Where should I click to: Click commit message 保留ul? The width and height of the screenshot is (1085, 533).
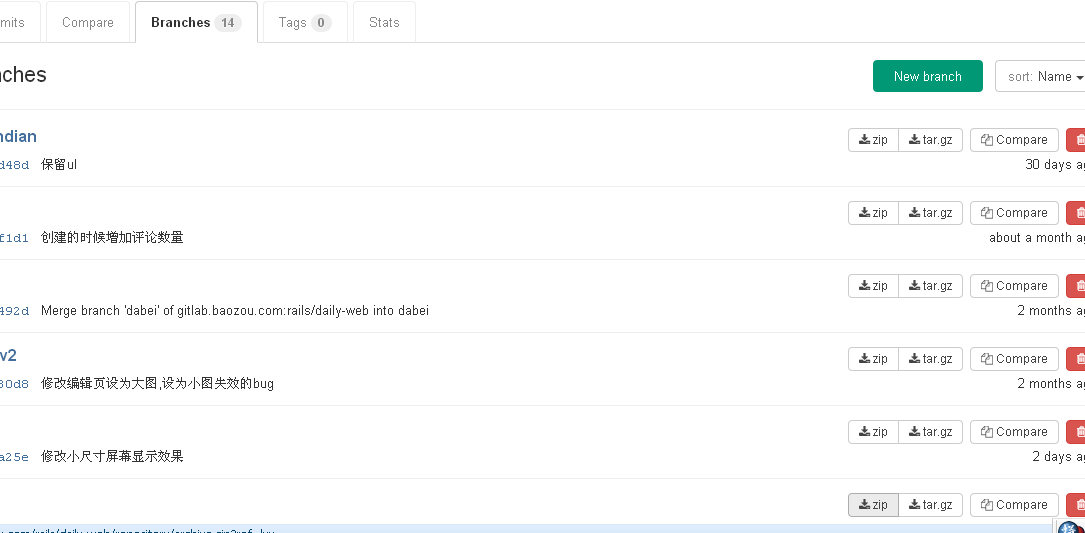(59, 165)
